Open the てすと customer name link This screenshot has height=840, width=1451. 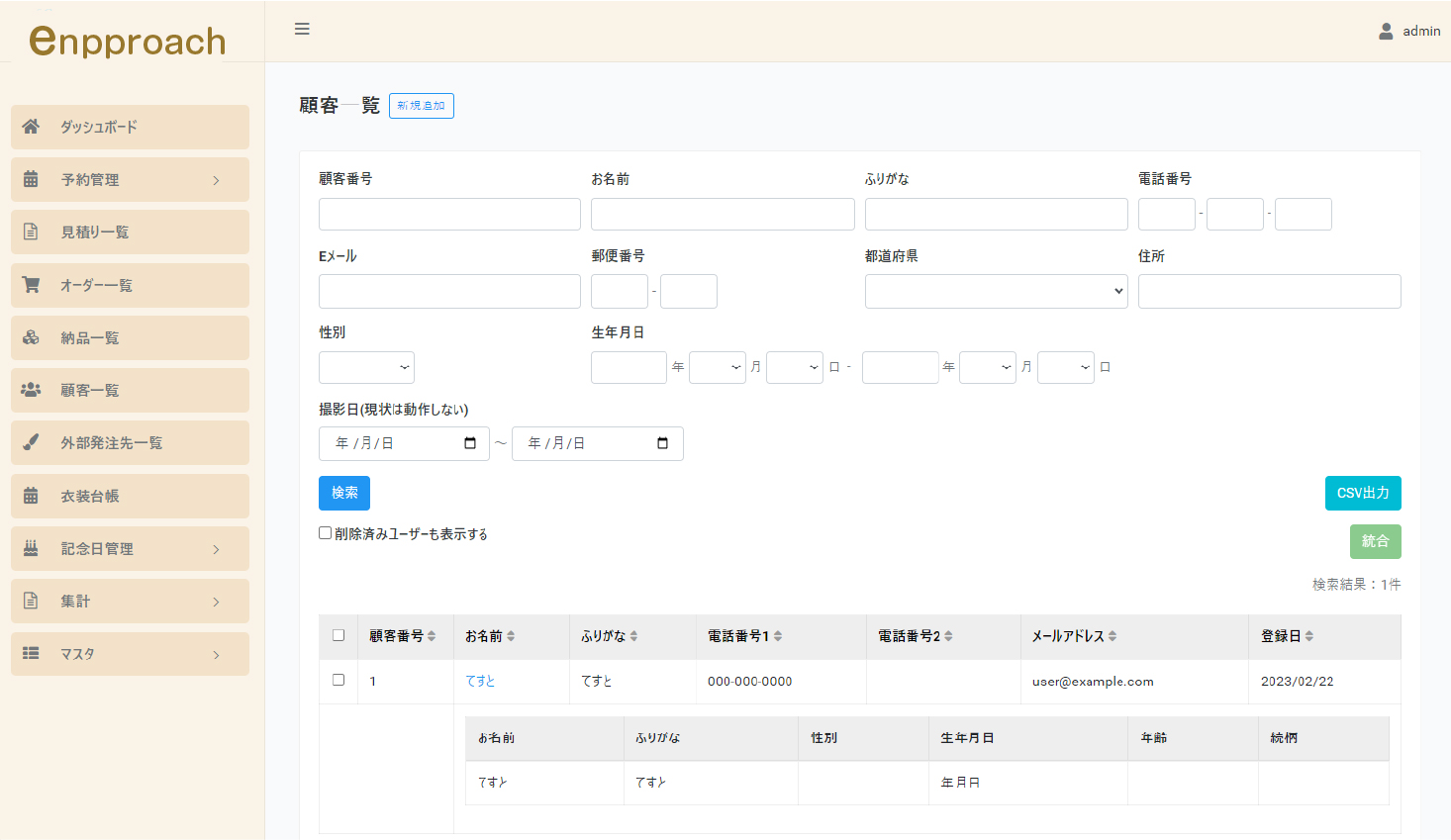(480, 681)
